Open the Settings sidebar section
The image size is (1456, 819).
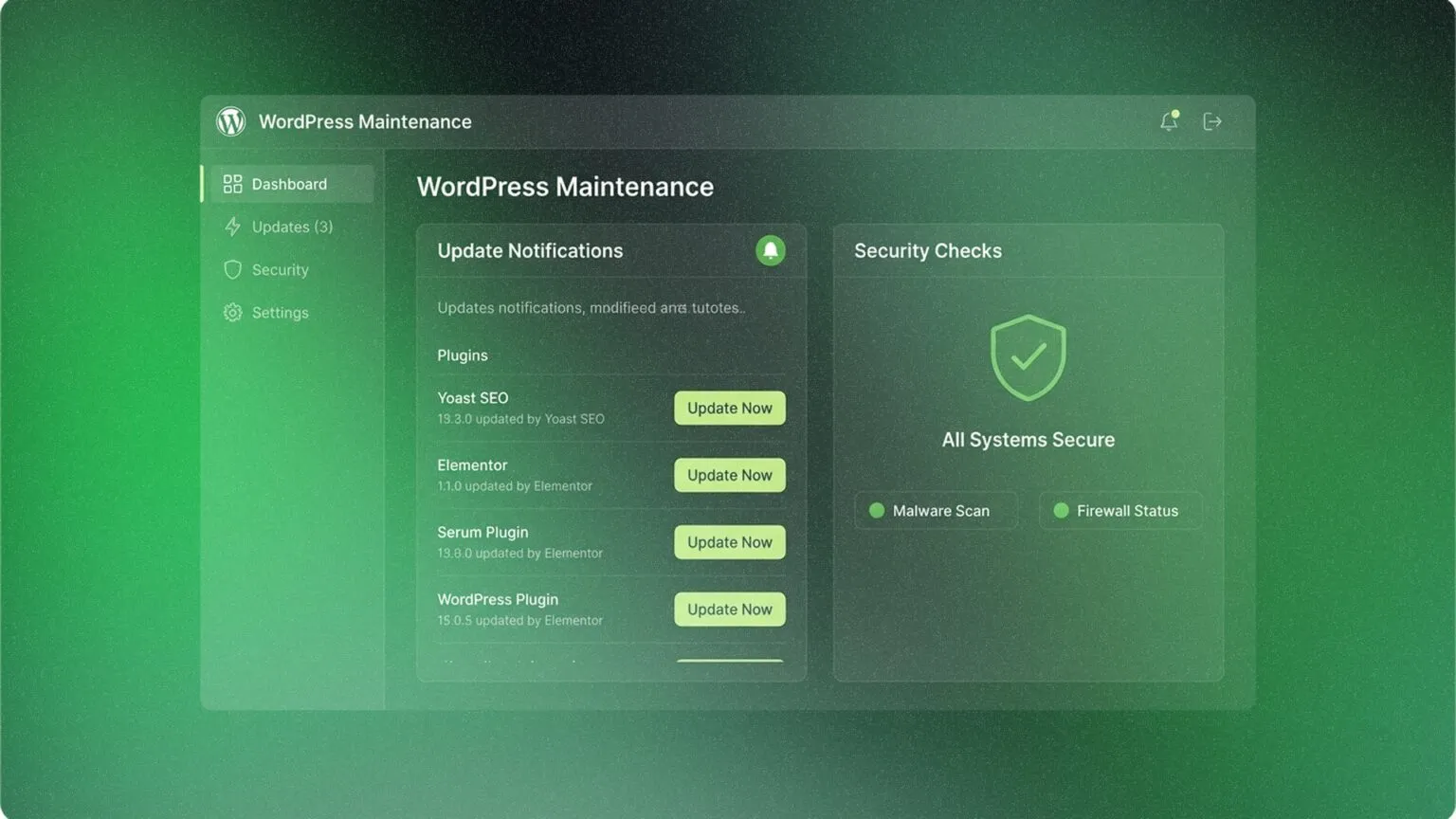(288, 312)
